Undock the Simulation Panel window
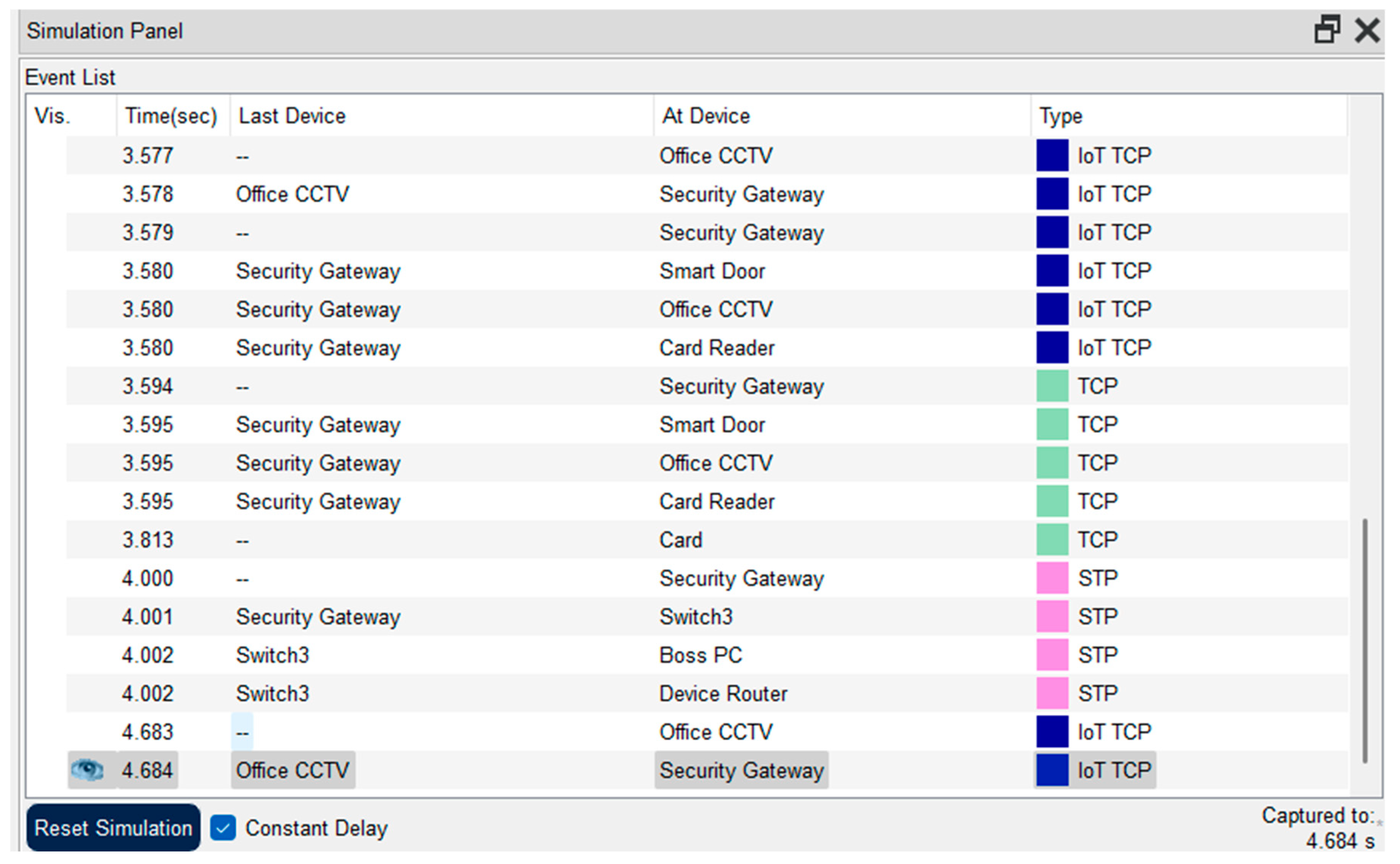Viewport: 1400px width, 864px height. click(x=1327, y=30)
